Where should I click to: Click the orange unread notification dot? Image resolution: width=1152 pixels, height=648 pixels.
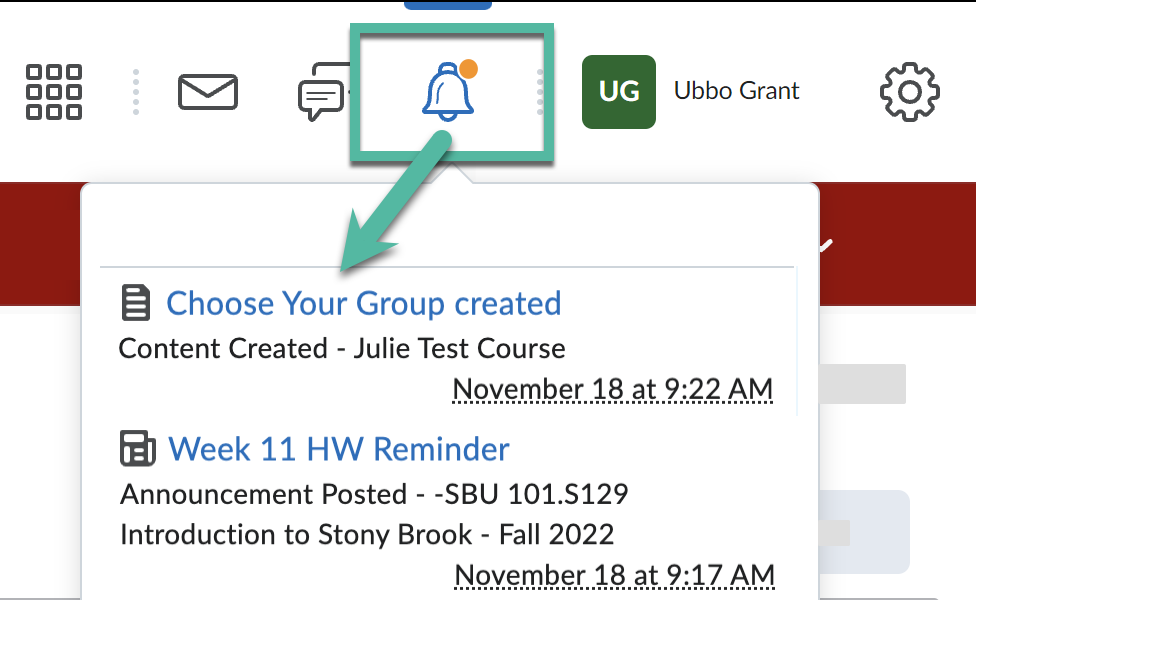point(469,69)
